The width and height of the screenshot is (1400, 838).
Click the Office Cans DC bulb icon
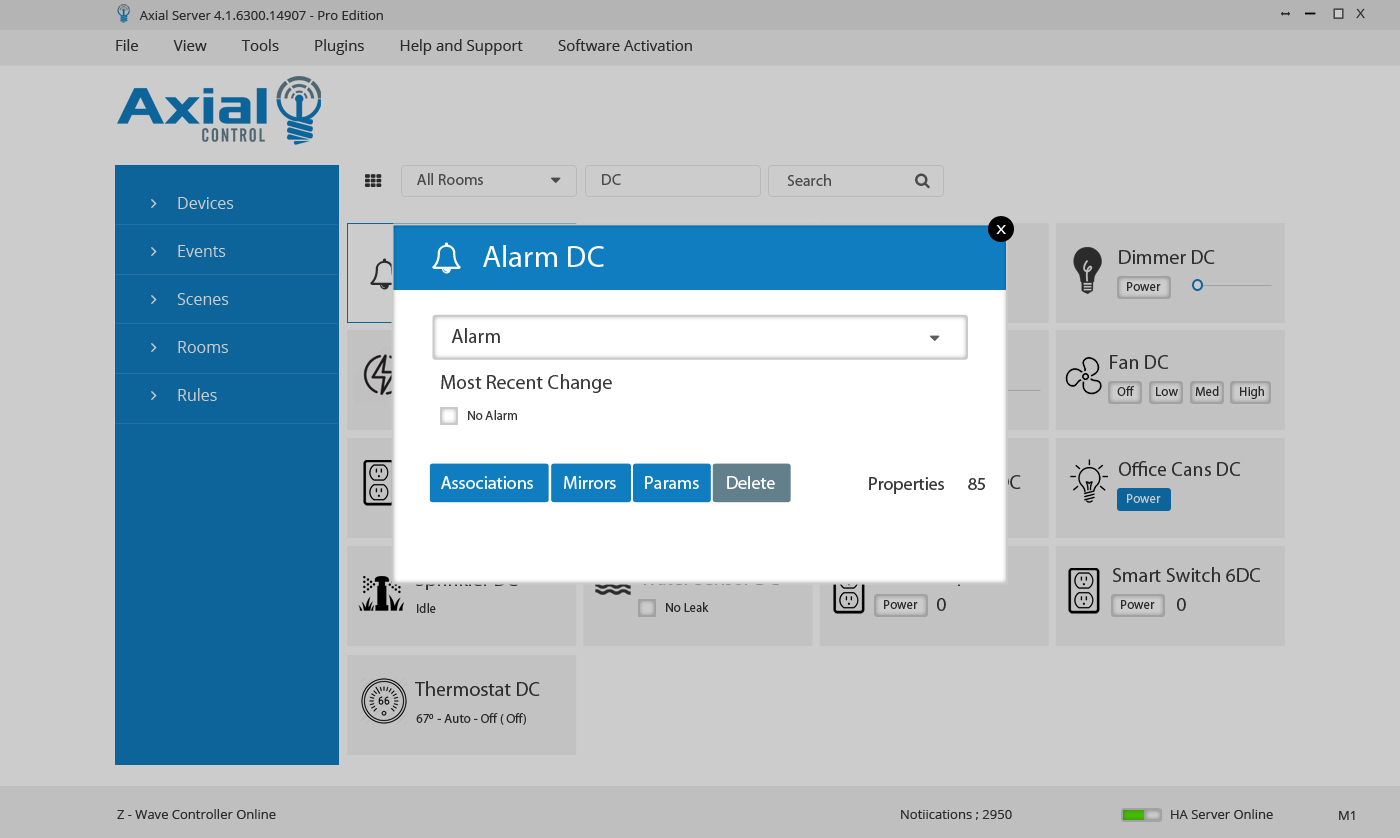pos(1088,482)
